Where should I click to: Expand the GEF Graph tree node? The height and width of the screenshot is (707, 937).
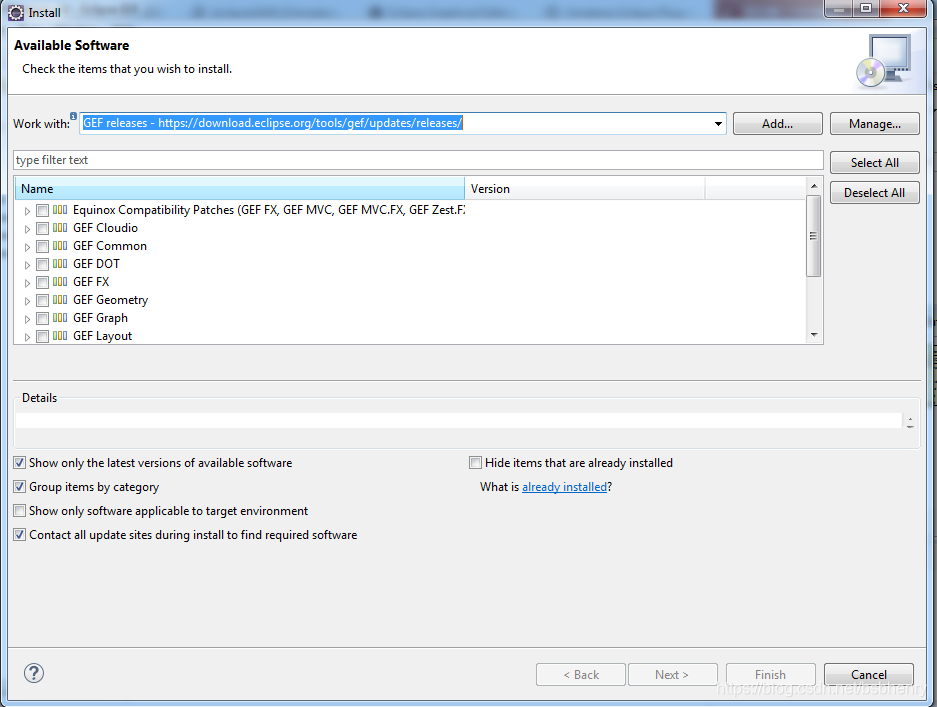(x=27, y=319)
